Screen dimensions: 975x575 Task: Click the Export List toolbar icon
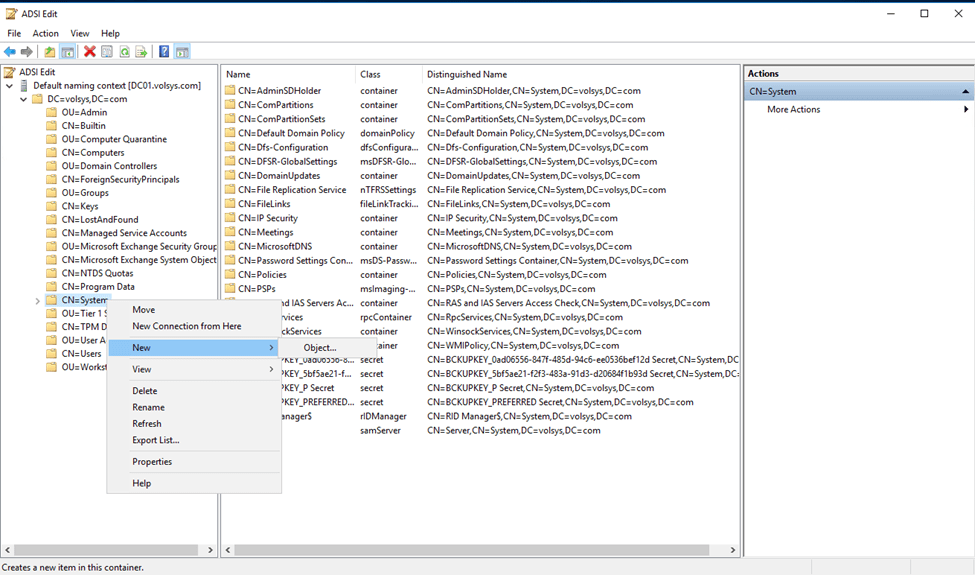[x=141, y=52]
